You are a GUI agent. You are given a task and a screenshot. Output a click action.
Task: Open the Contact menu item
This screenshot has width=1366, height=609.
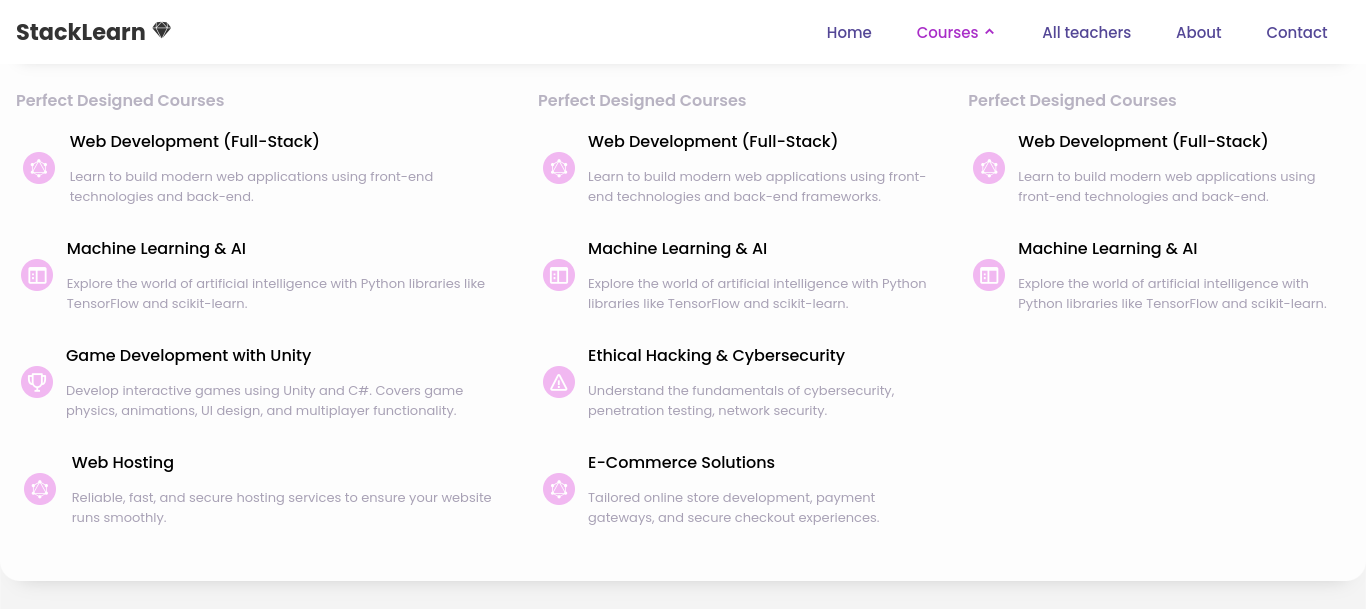click(x=1296, y=33)
